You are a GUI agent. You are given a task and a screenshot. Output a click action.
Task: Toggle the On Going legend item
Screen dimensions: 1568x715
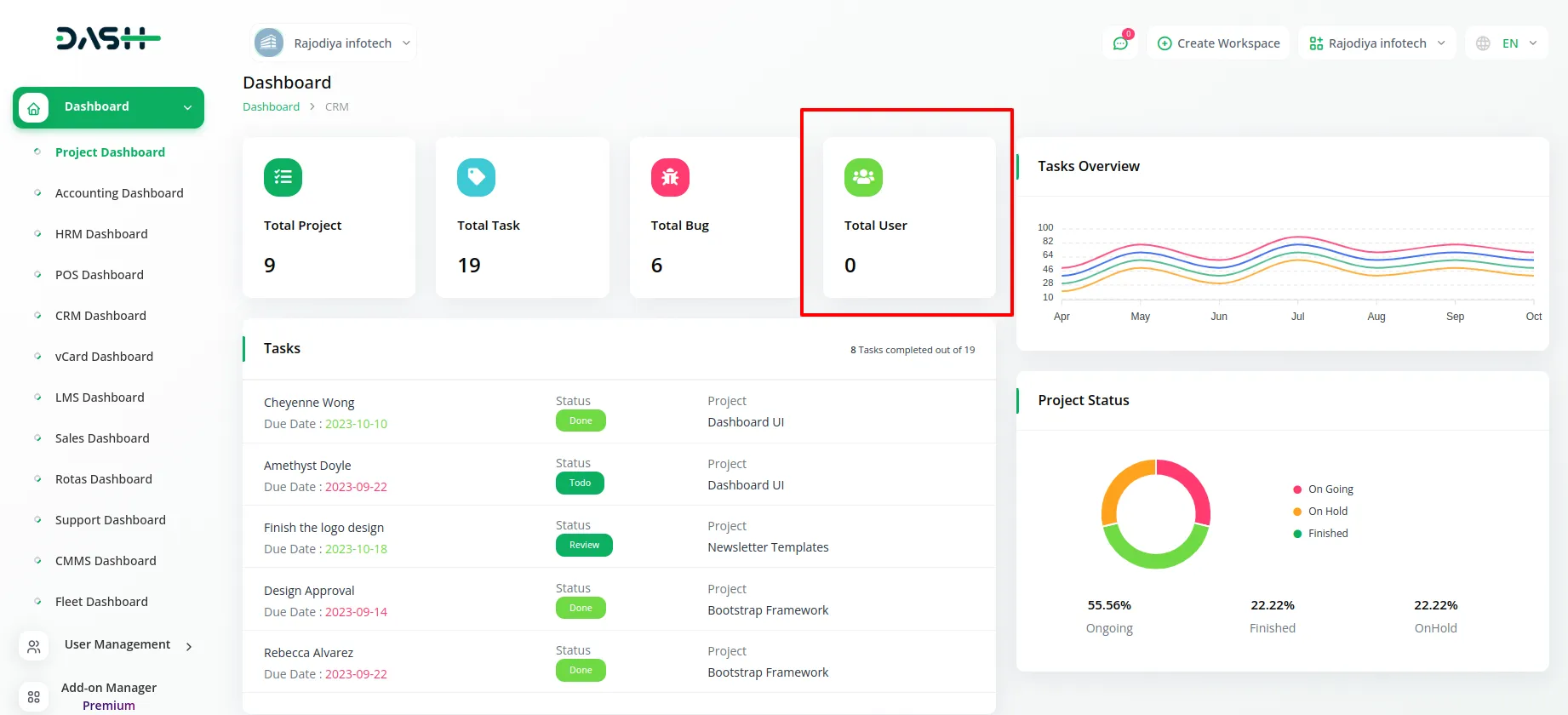1330,489
